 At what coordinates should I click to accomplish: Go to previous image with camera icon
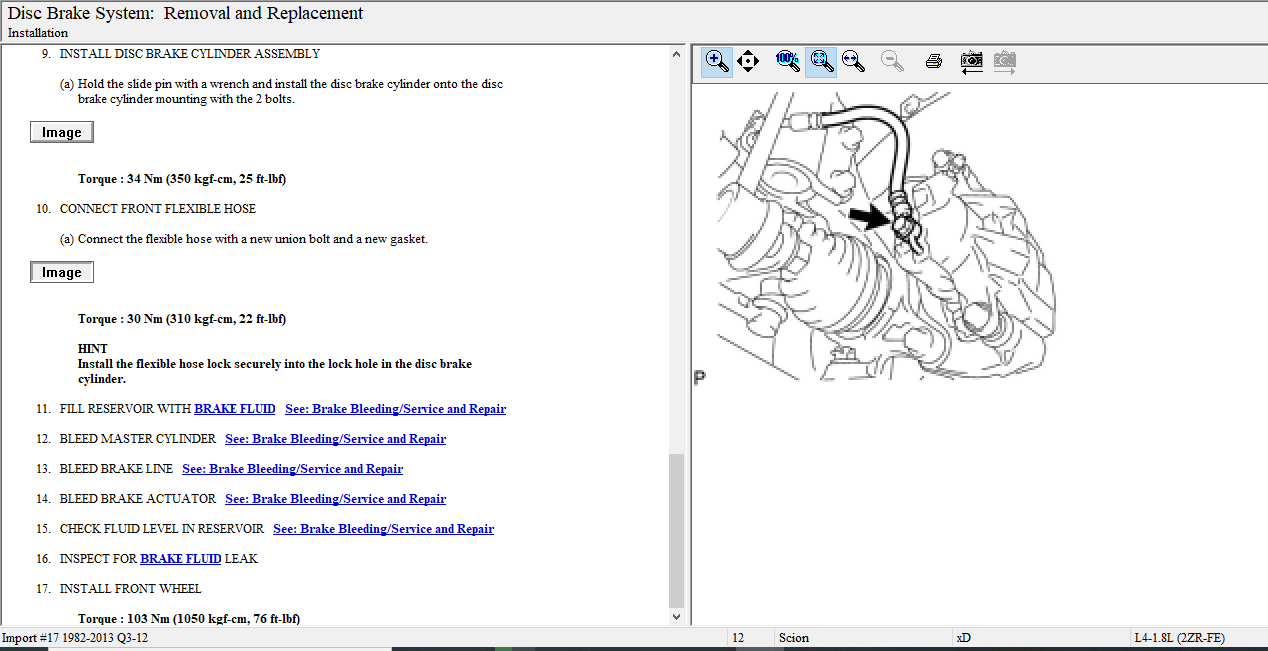pyautogui.click(x=971, y=61)
